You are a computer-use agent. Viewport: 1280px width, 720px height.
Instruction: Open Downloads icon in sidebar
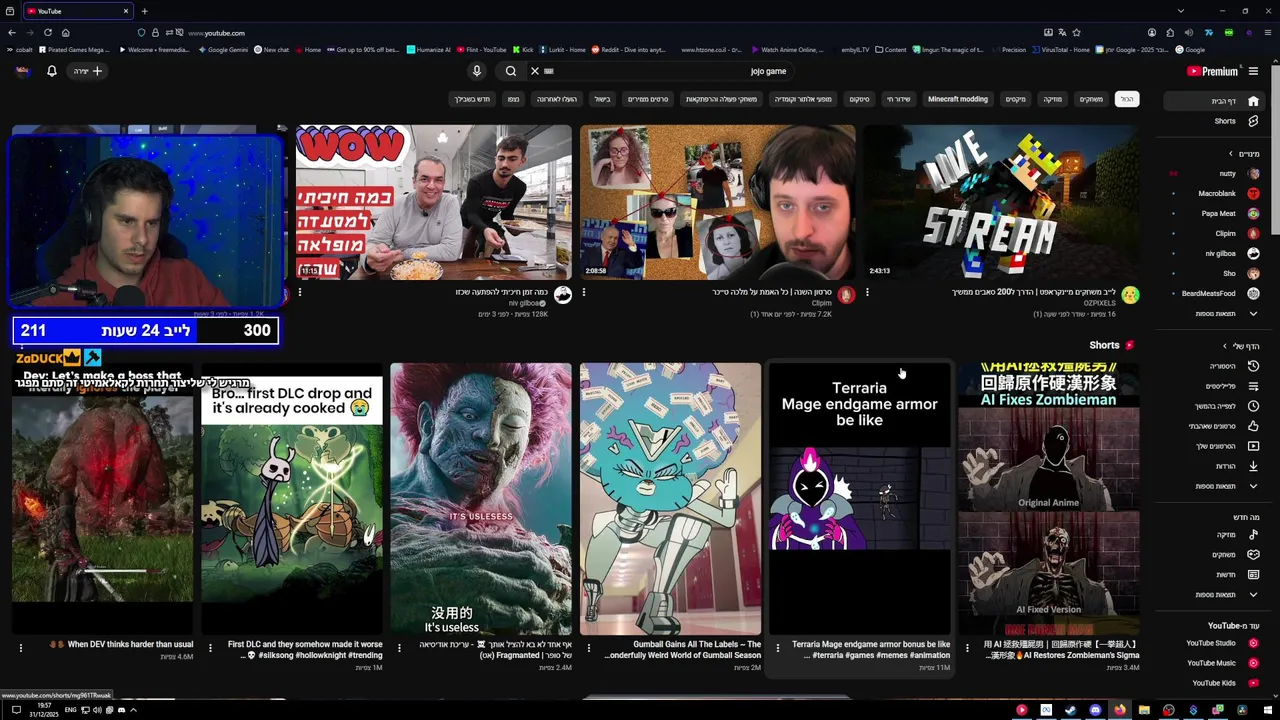(x=1253, y=466)
